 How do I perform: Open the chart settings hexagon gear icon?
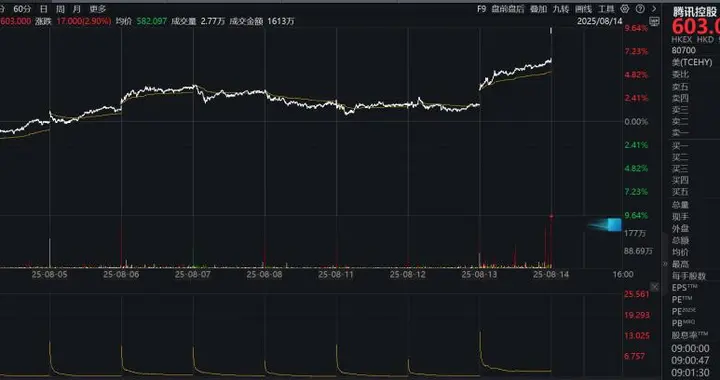coord(624,9)
